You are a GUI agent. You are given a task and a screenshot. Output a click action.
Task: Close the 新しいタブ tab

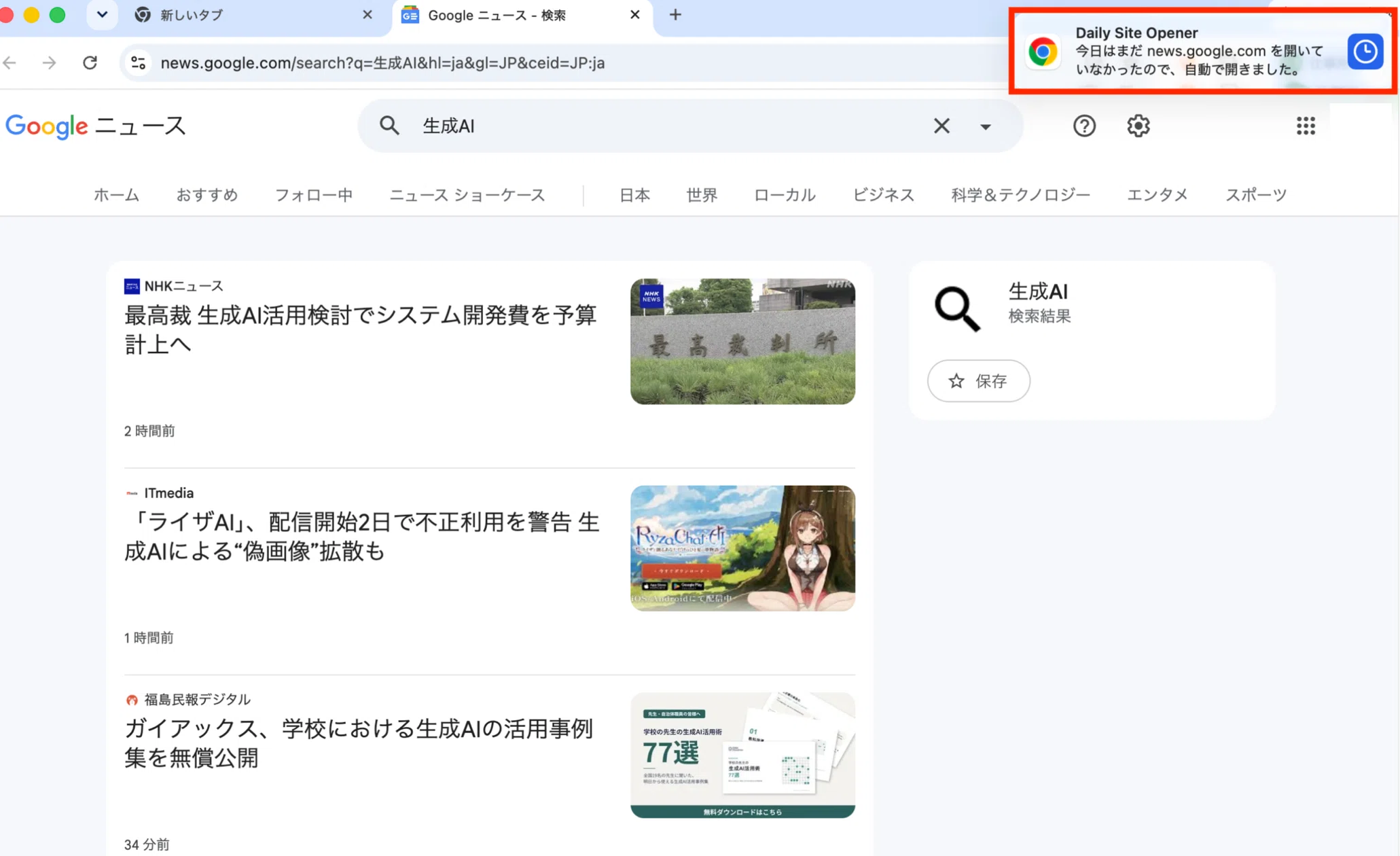367,15
